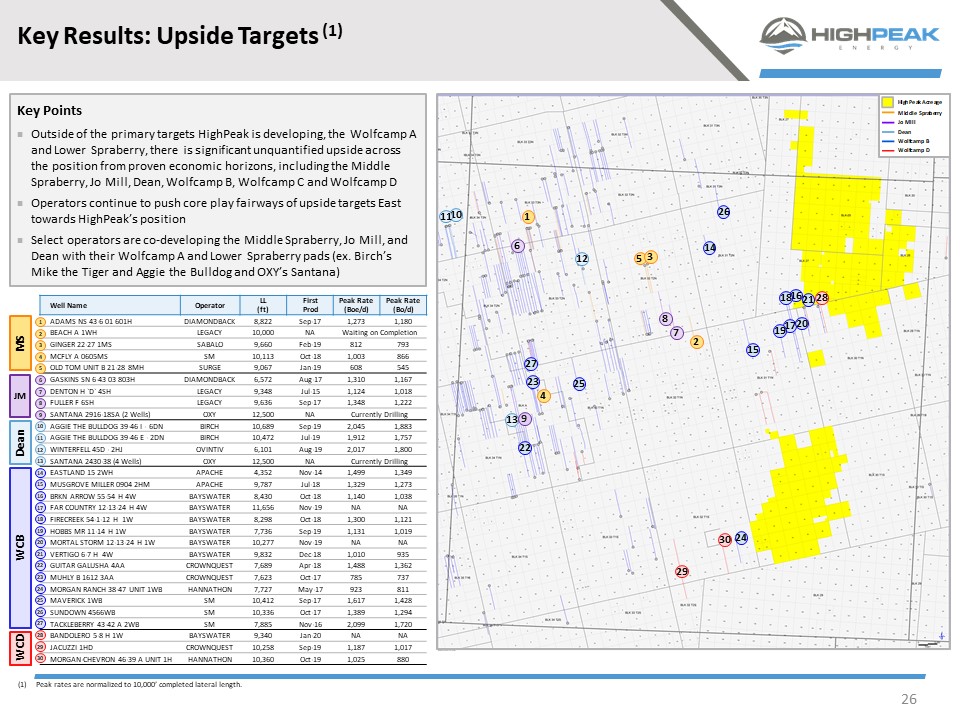Viewport: 960px width, 720px height.
Task: Click map marker 24 beside marker 30
Action: (741, 538)
